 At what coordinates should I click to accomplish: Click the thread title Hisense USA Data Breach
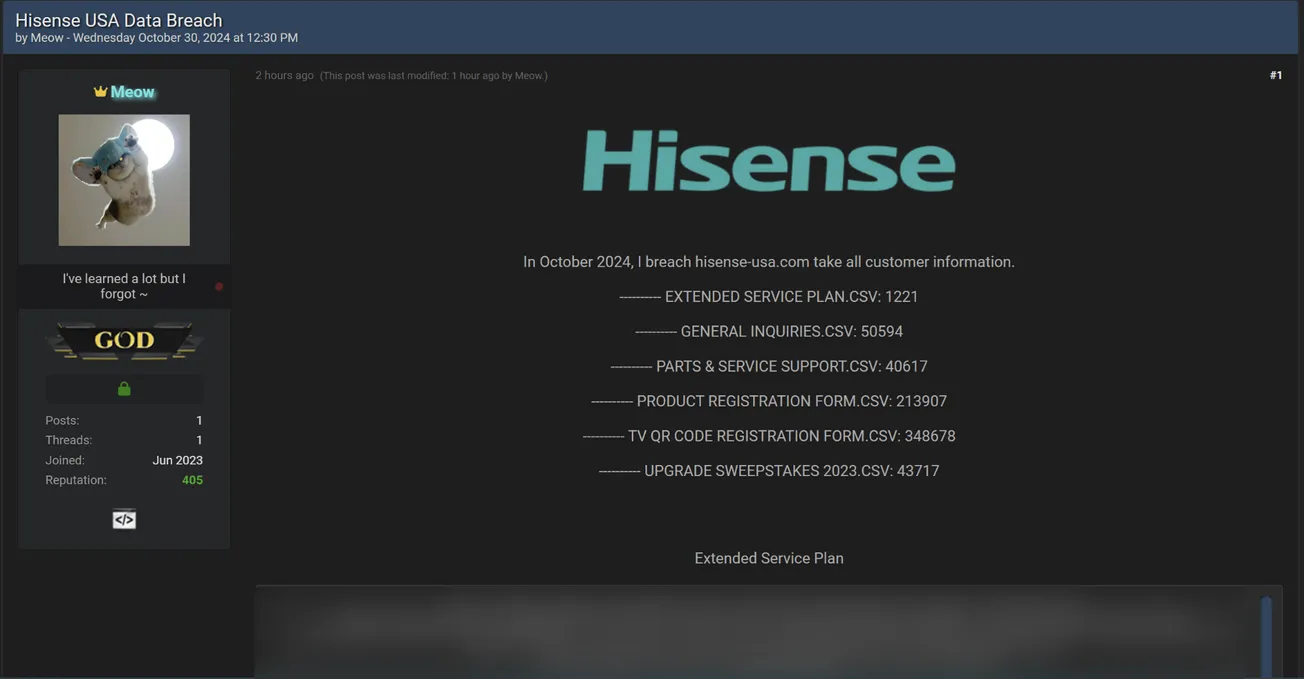point(119,20)
